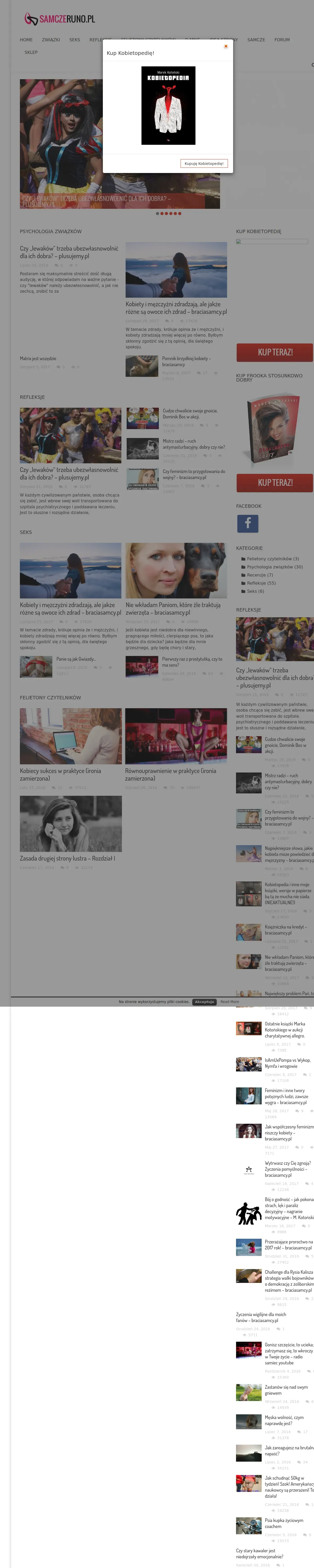Image resolution: width=314 pixels, height=1568 pixels.
Task: Open sidebar article Gonisz szczęście, to ucieka
Action: coord(289,1354)
